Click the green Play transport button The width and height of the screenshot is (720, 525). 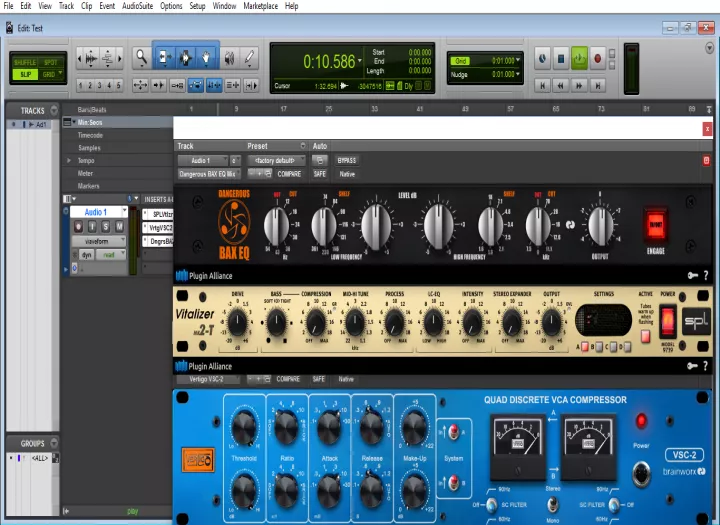click(x=579, y=59)
